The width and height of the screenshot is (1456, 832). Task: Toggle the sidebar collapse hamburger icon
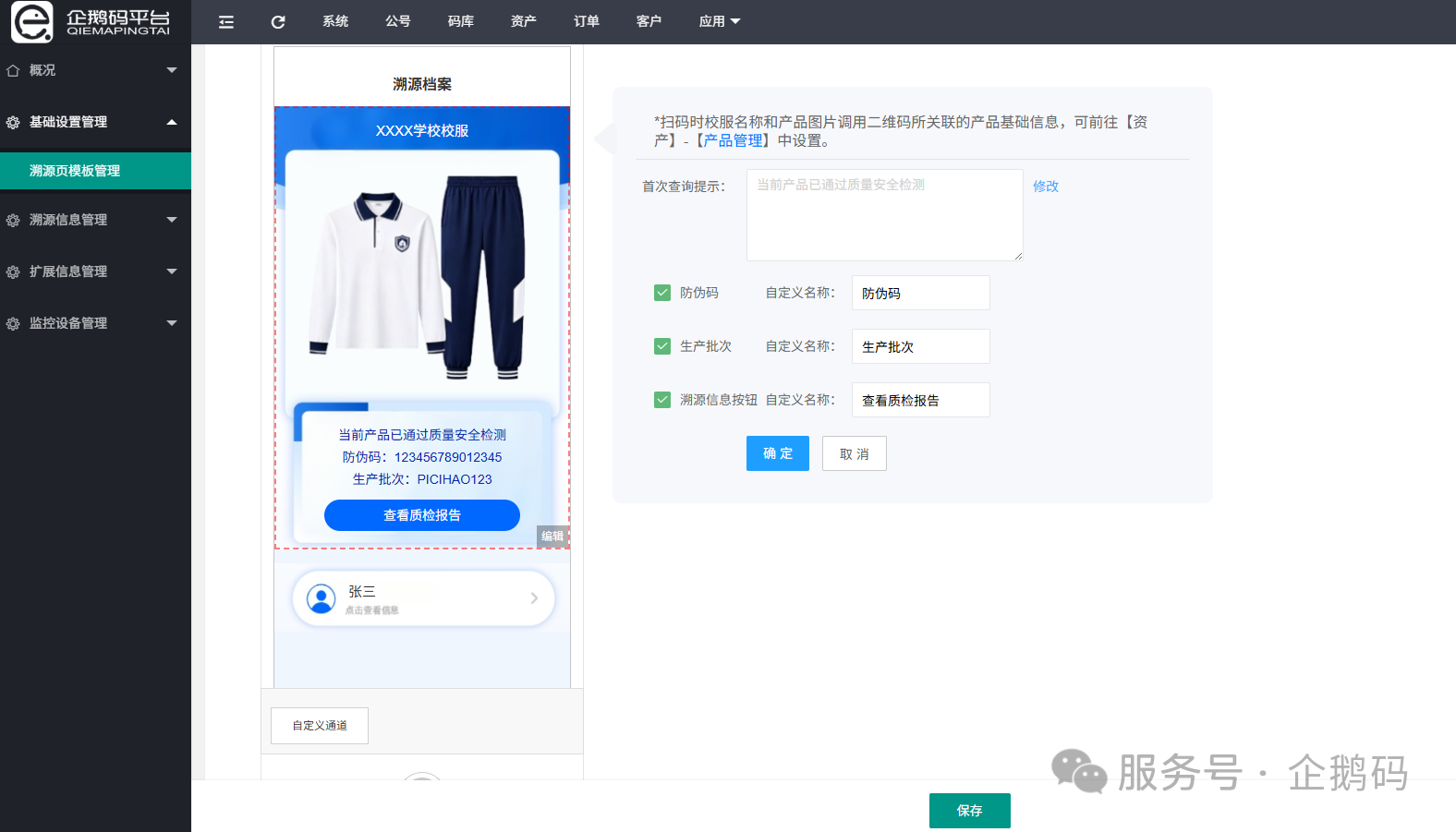coord(226,22)
